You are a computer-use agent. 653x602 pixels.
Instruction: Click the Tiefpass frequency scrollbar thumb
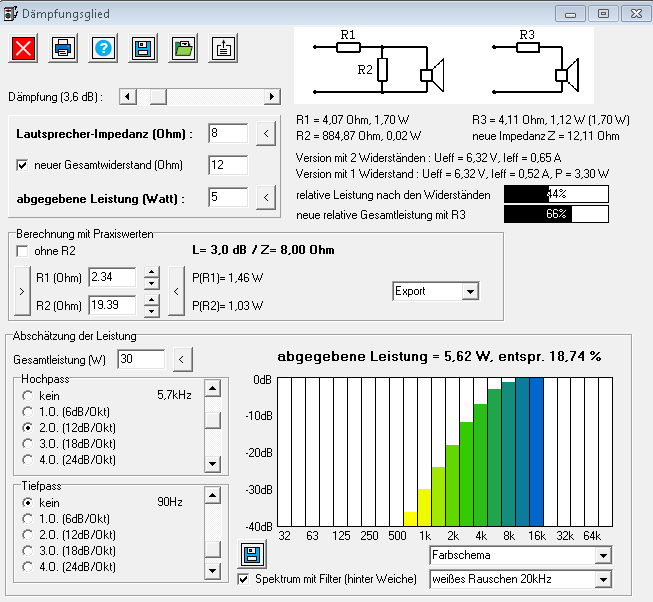(x=213, y=549)
